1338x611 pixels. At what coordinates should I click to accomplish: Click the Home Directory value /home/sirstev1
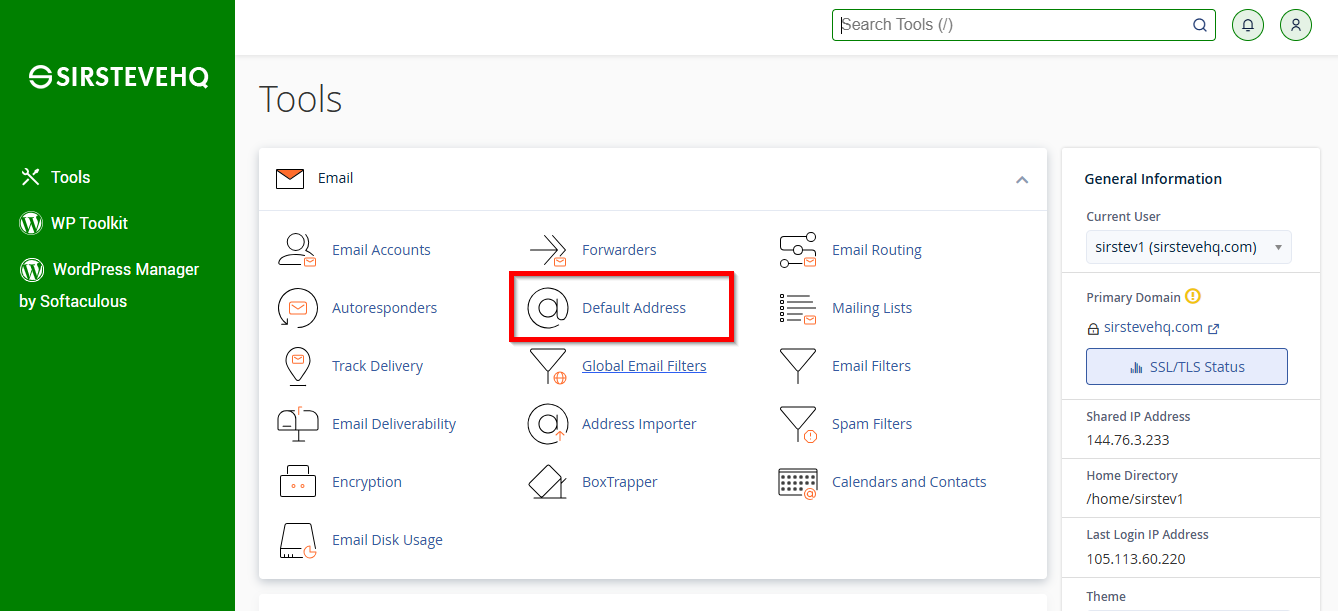[x=1135, y=499]
